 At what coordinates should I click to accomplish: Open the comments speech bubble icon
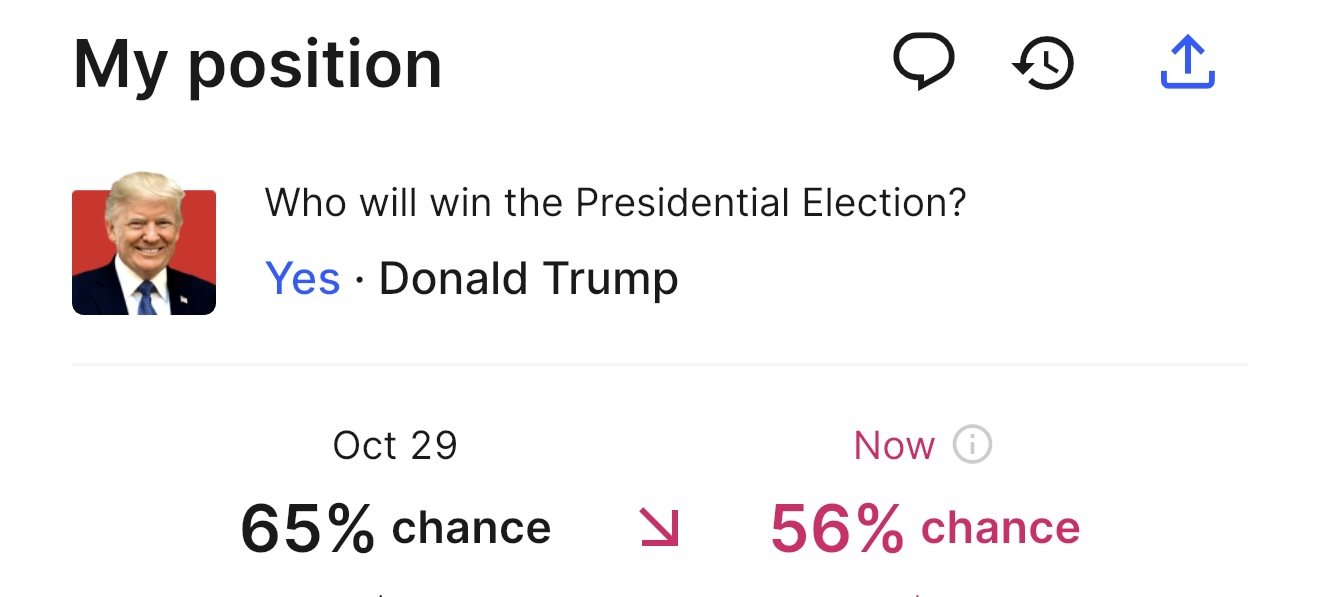point(923,62)
